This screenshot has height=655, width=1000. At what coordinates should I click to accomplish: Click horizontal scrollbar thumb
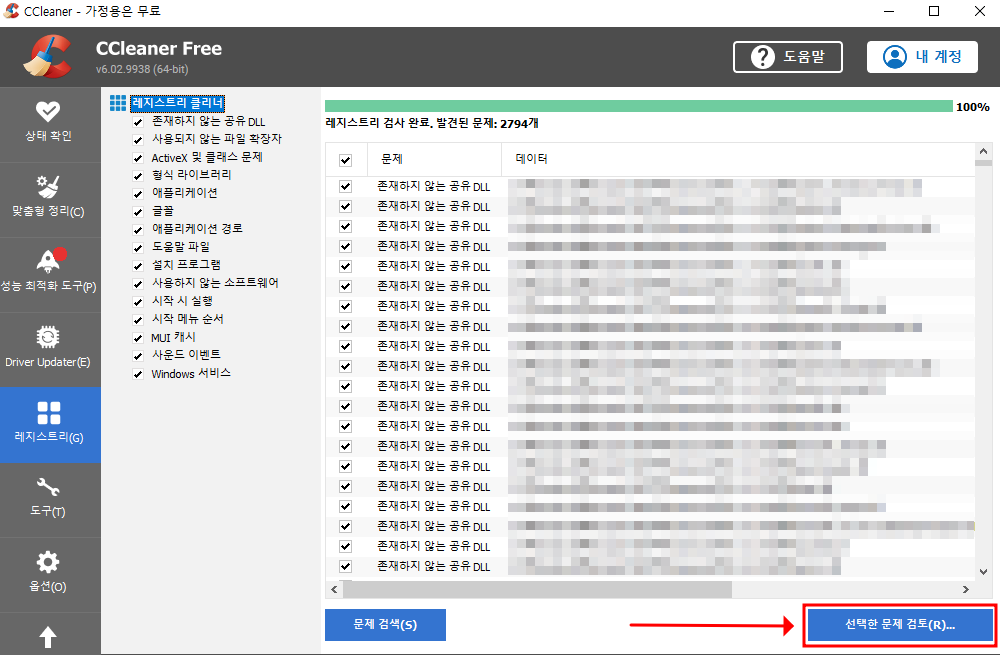point(537,590)
